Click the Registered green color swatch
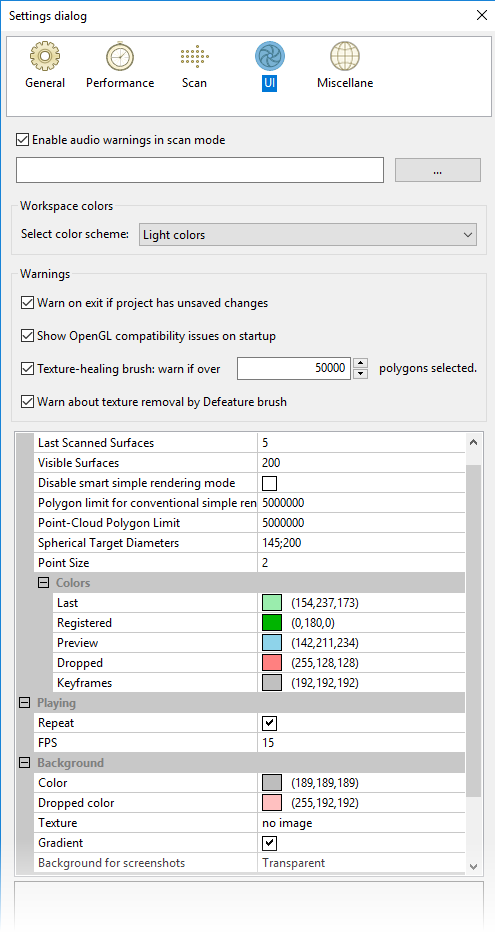This screenshot has width=495, height=932. [x=272, y=623]
